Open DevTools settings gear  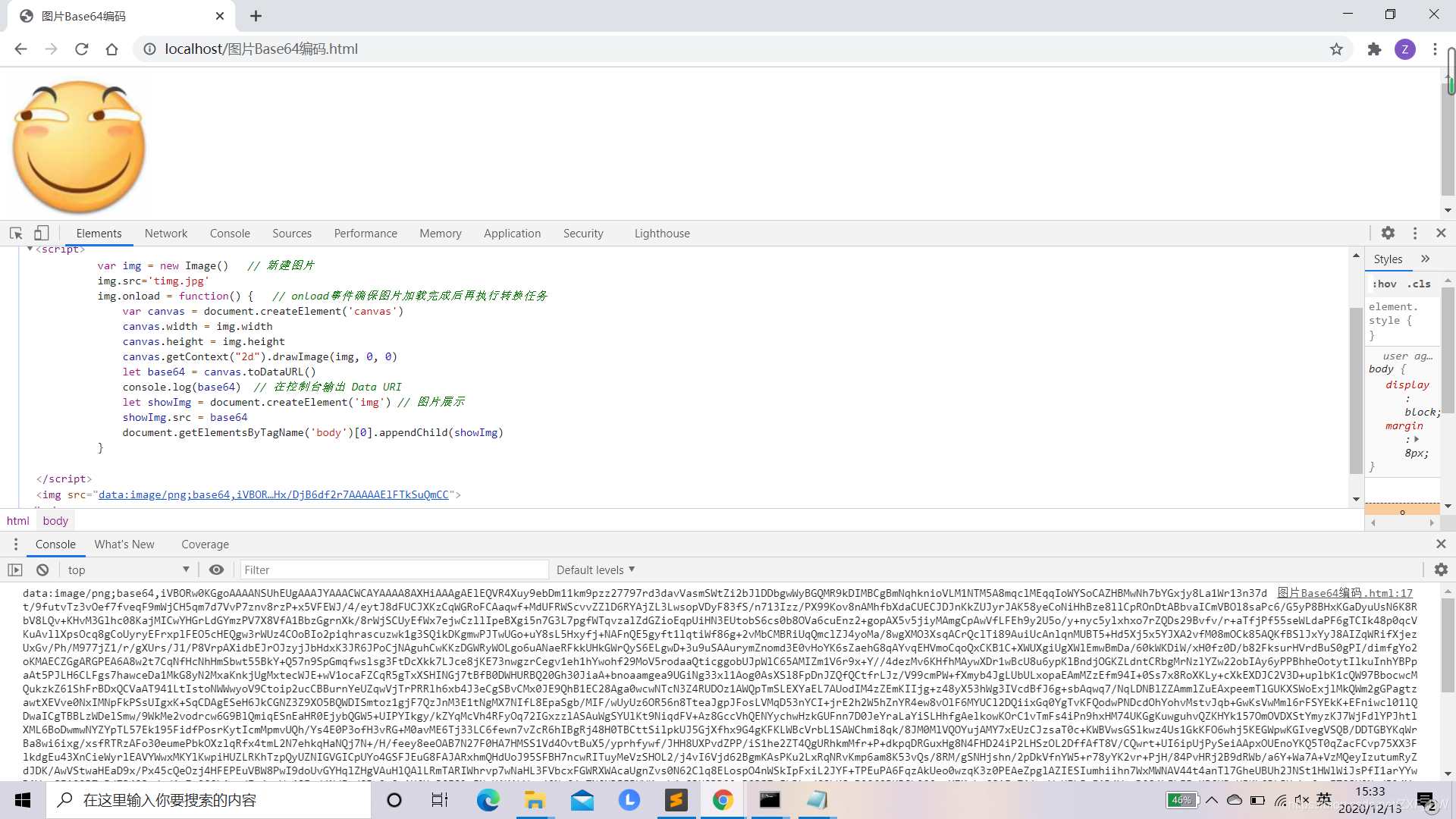point(1388,234)
